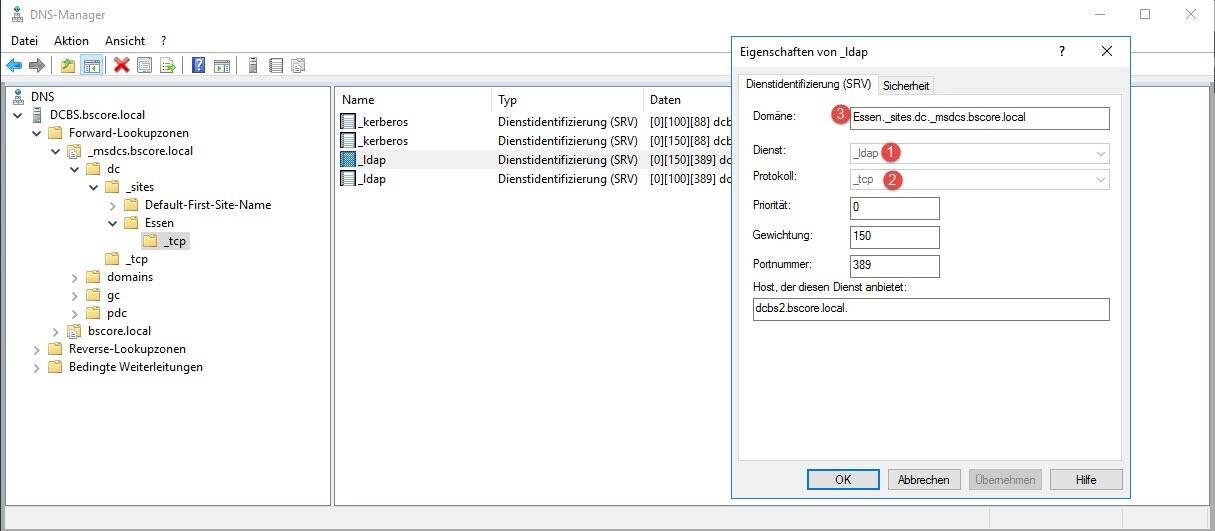Collapse the Essen site folder

point(113,223)
